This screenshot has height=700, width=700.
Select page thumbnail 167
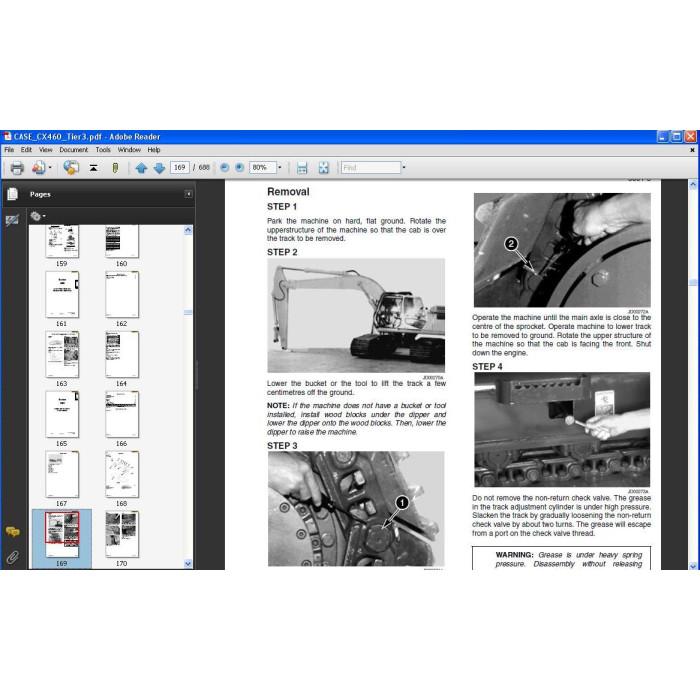62,474
